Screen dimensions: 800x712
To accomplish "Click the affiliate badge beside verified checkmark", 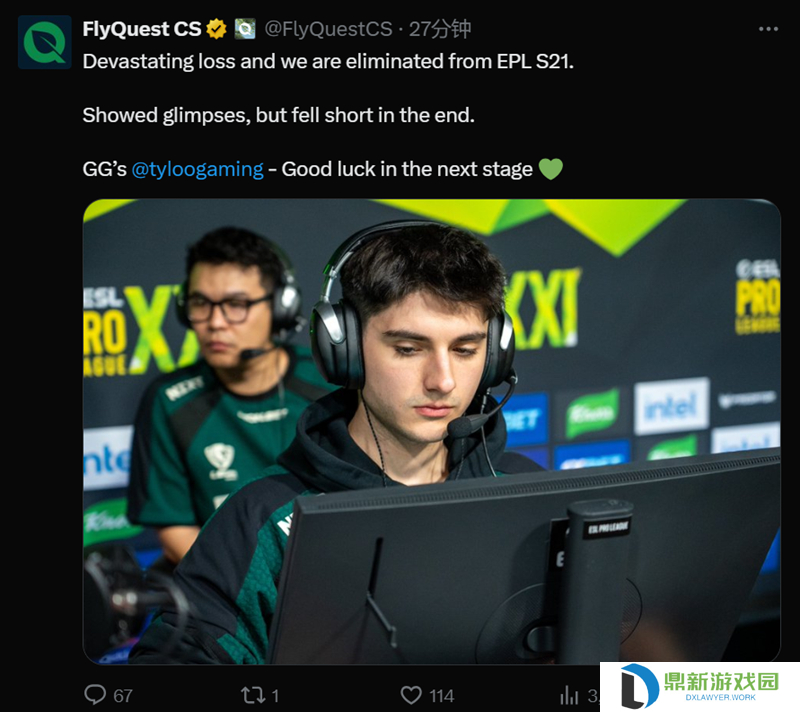I will [x=245, y=29].
